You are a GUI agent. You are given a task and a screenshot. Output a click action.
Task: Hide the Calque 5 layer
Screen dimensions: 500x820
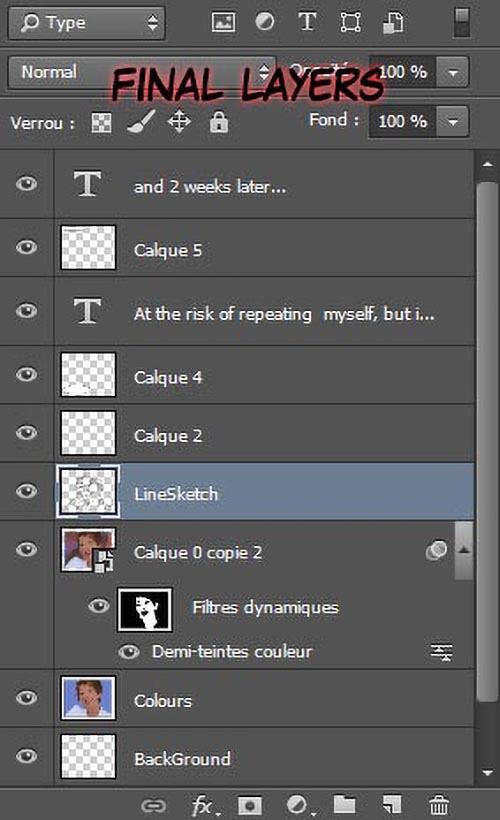pos(26,247)
